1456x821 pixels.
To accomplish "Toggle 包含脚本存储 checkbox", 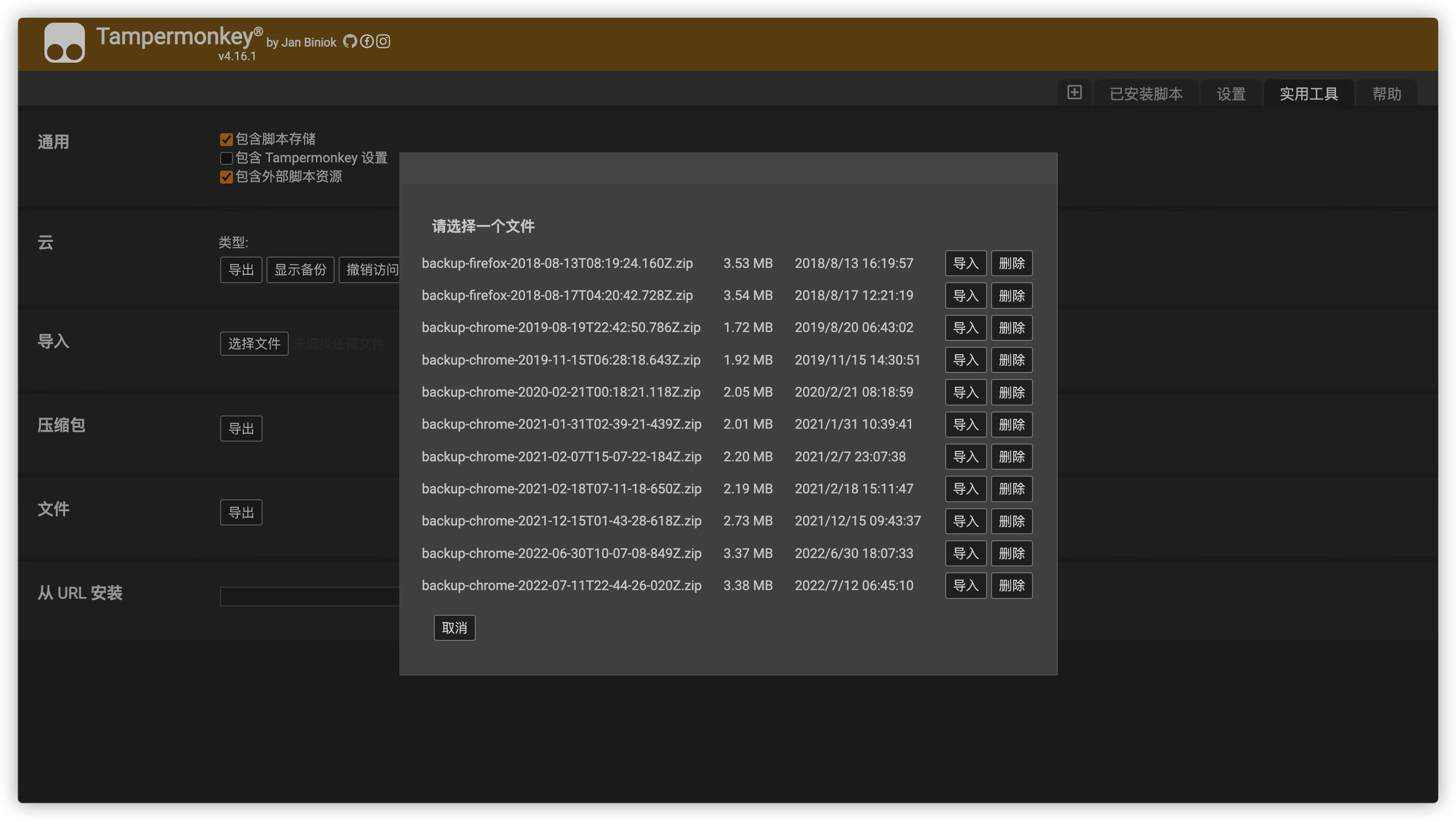I will tap(226, 139).
